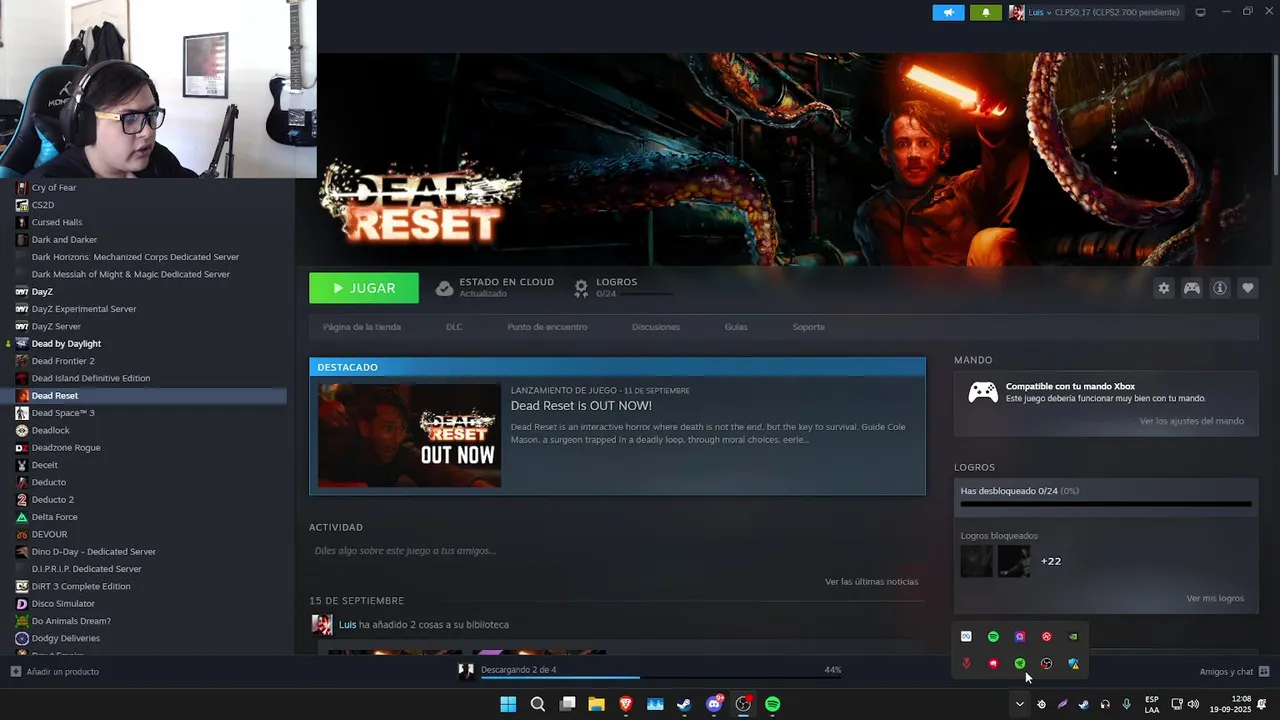Open the Logros 0/24 achievements summary
Image resolution: width=1280 pixels, height=720 pixels.
click(622, 288)
